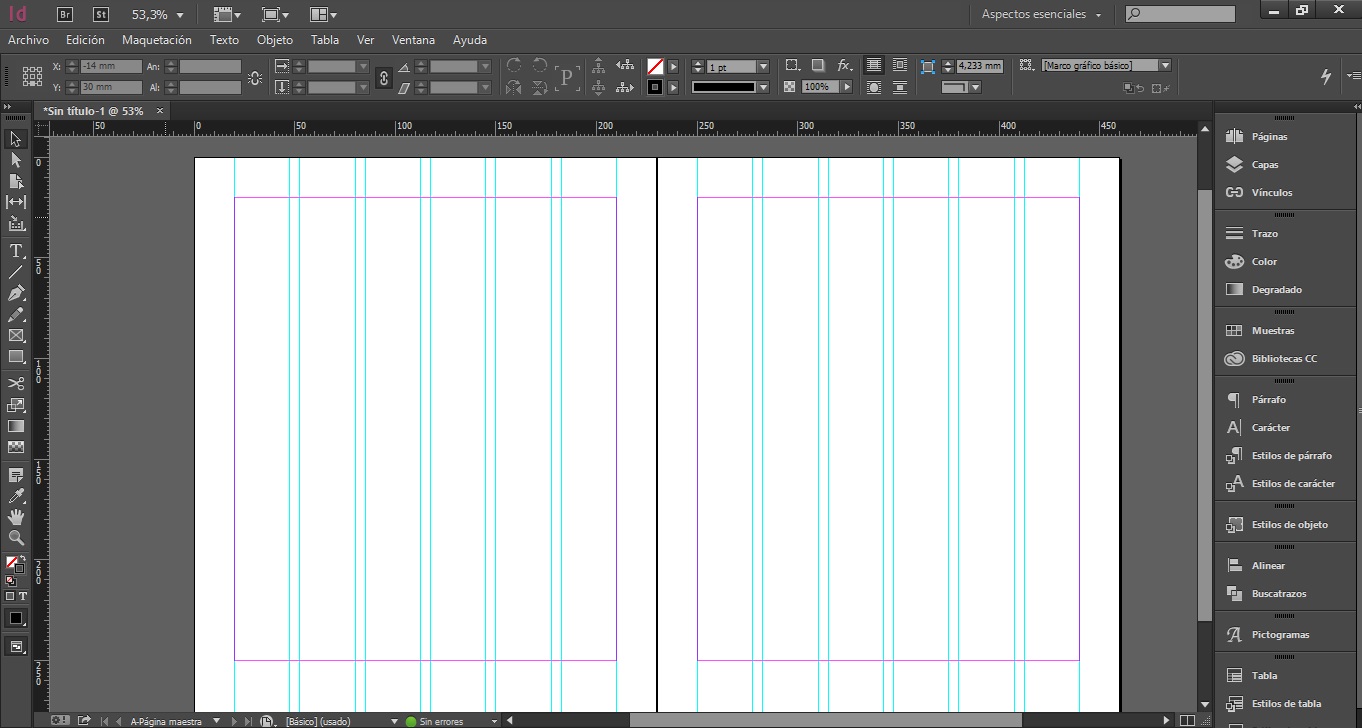Click the fill color swatch in control bar

click(655, 66)
